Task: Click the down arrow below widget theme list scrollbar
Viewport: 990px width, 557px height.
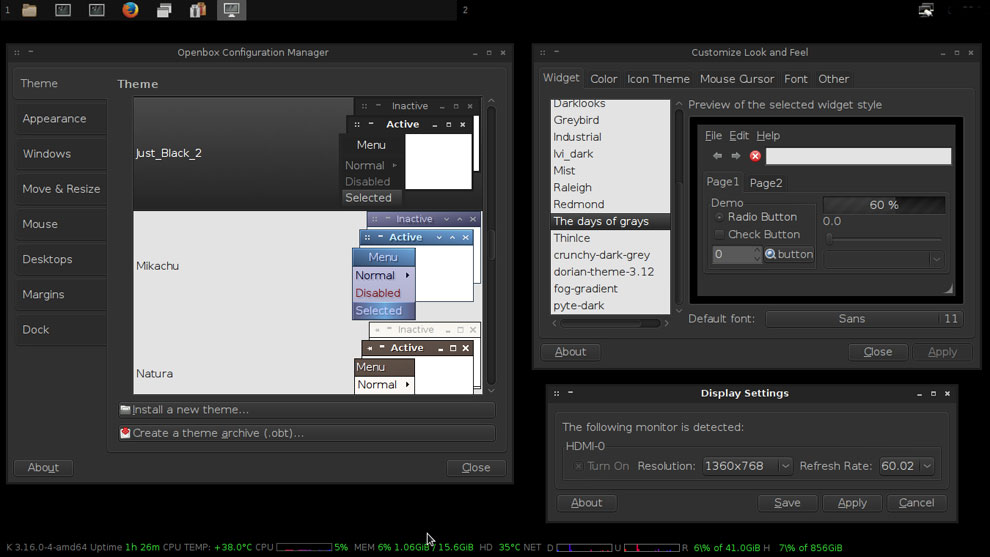Action: click(679, 311)
